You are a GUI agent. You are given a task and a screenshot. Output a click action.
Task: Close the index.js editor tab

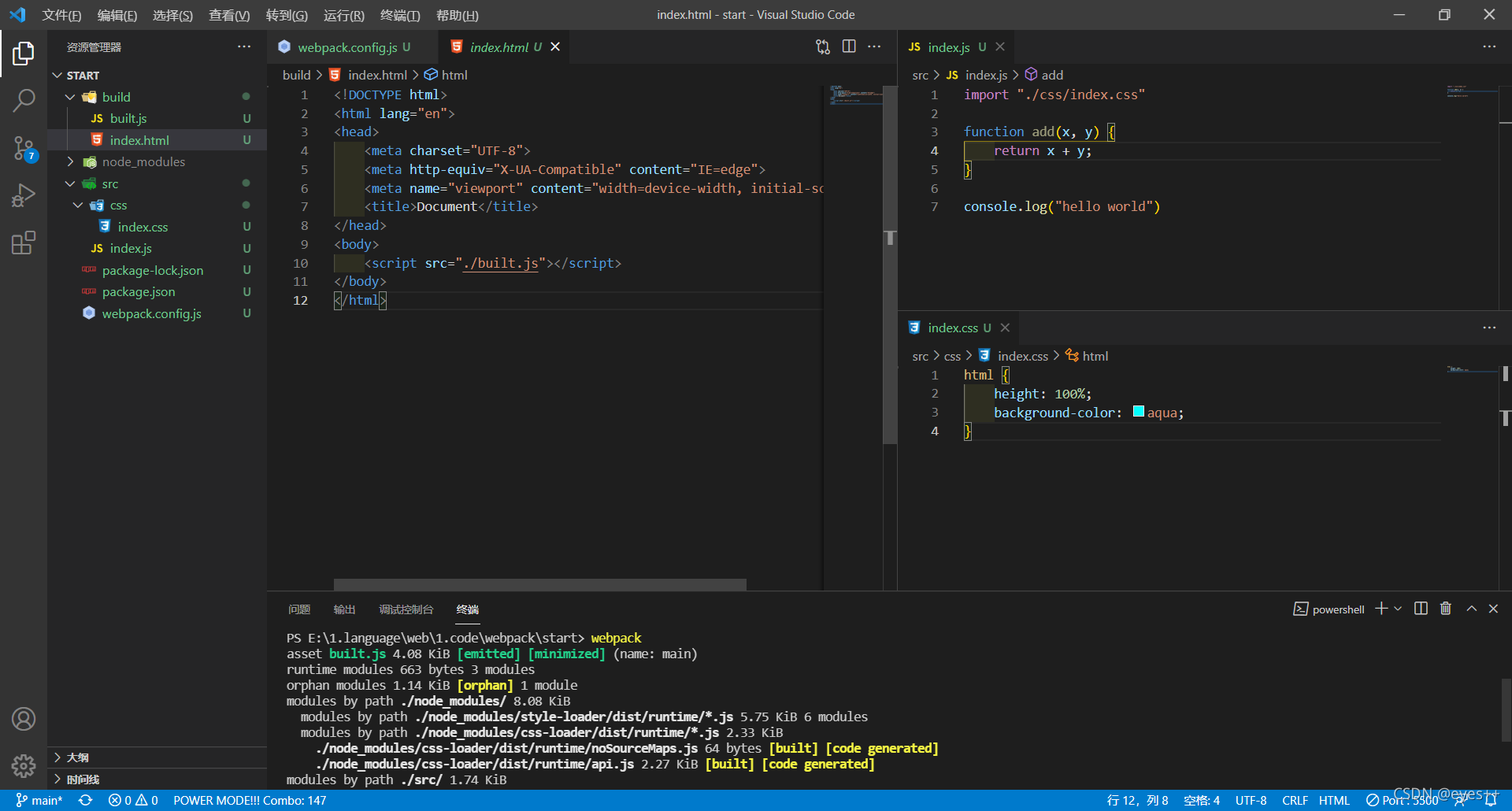tap(1000, 47)
